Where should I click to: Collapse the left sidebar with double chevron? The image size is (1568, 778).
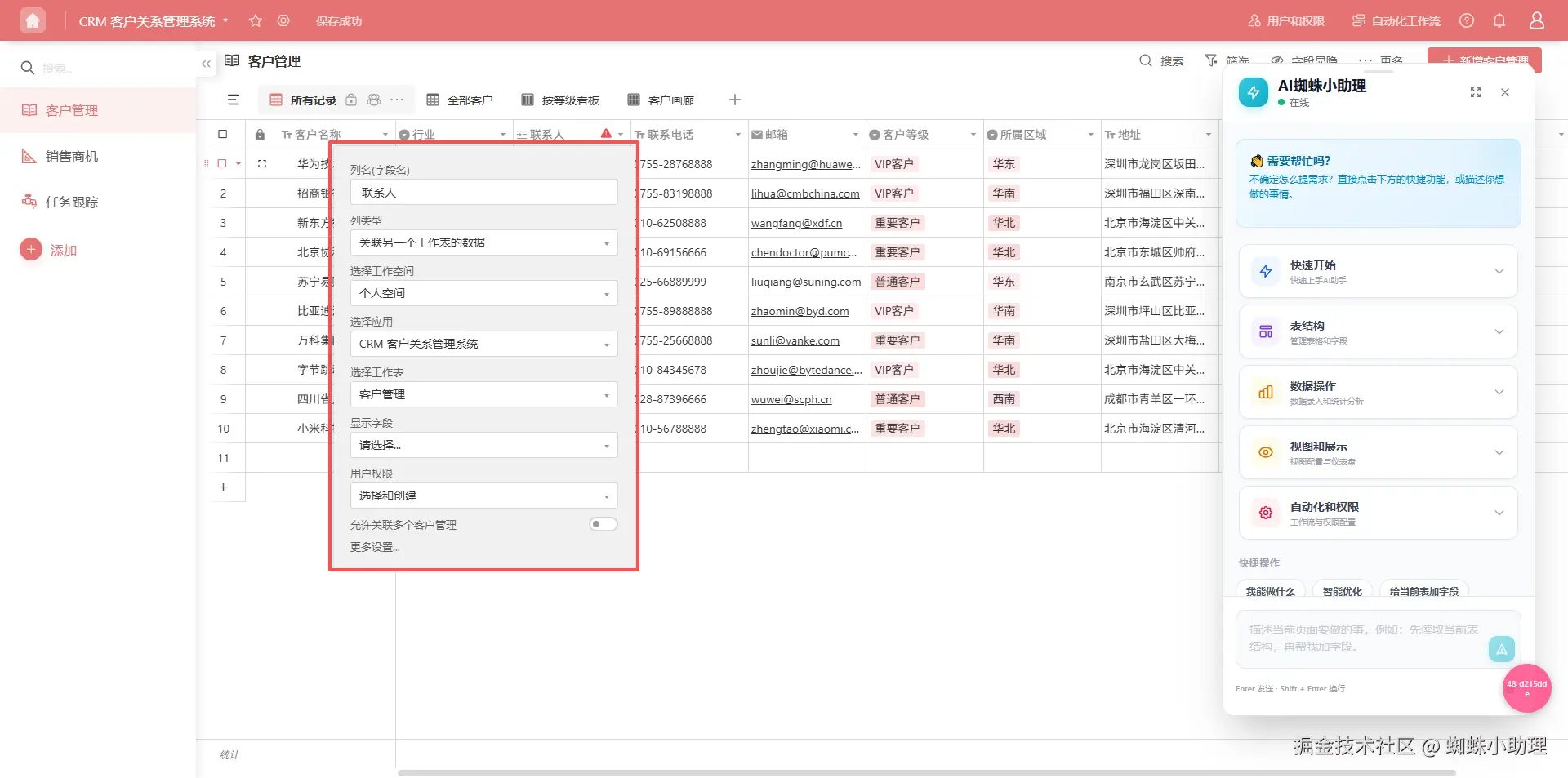pos(206,64)
